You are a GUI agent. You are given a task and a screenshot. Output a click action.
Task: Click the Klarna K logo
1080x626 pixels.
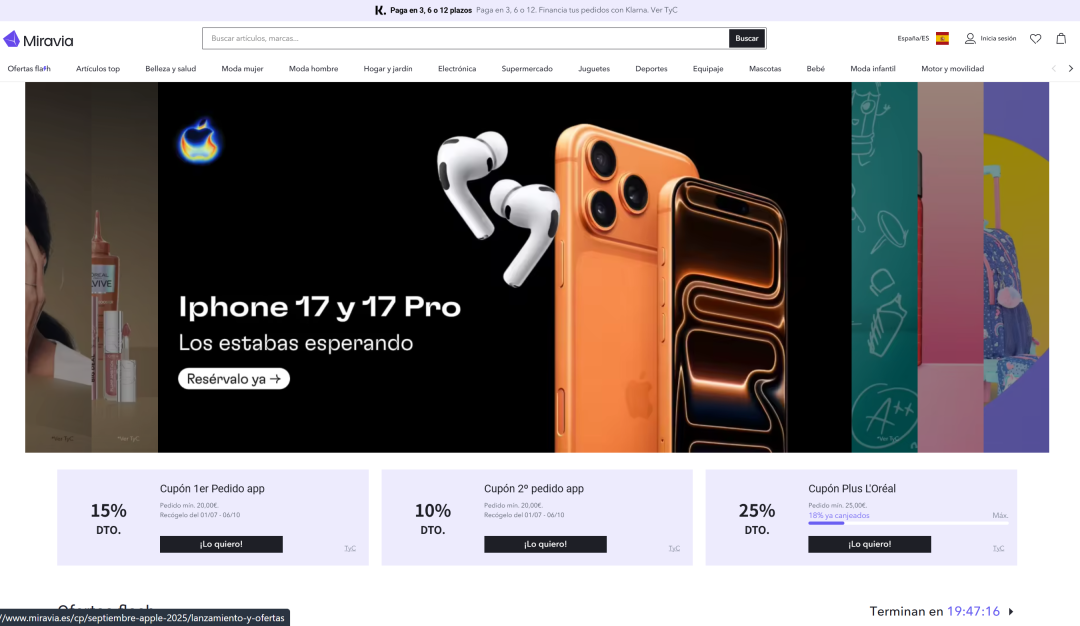coord(380,10)
